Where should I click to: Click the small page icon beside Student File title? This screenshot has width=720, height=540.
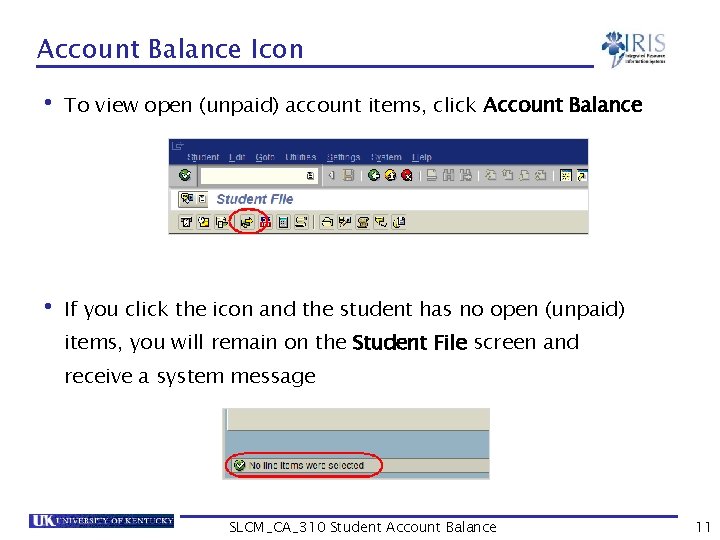202,199
